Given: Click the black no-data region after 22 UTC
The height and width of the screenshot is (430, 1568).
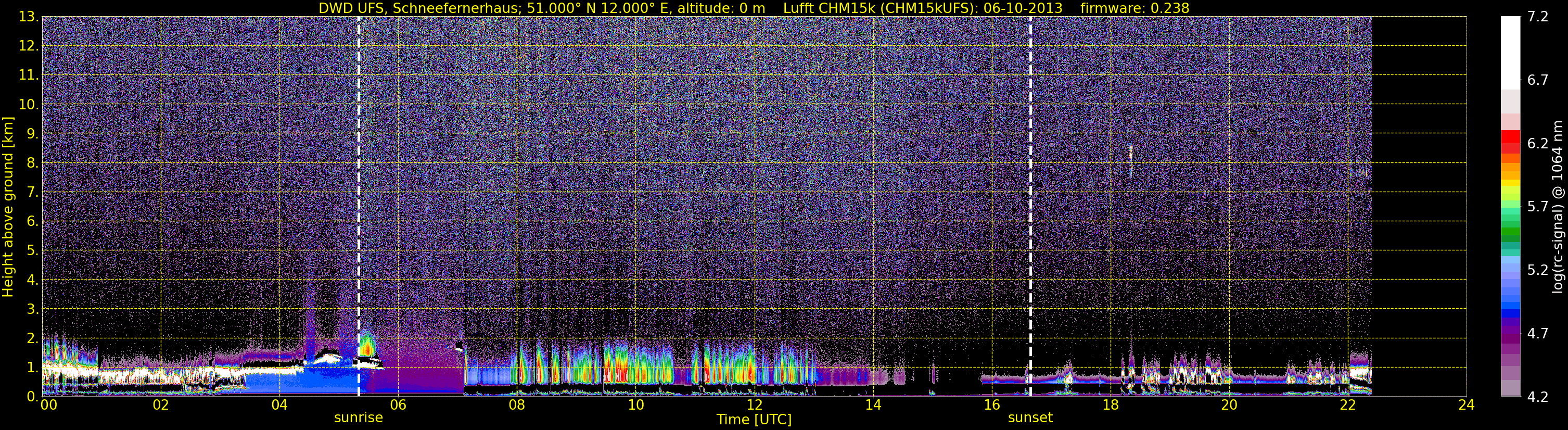Looking at the screenshot, I should click(1419, 207).
